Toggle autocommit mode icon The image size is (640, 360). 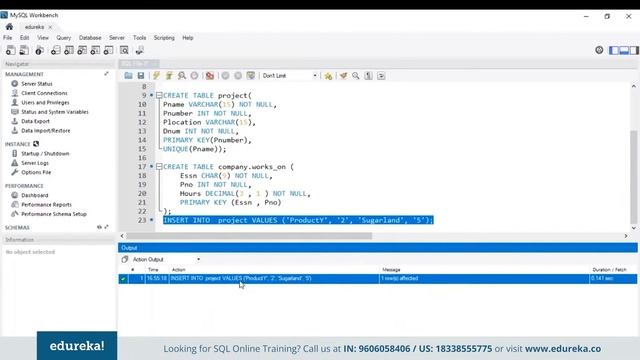click(x=251, y=76)
